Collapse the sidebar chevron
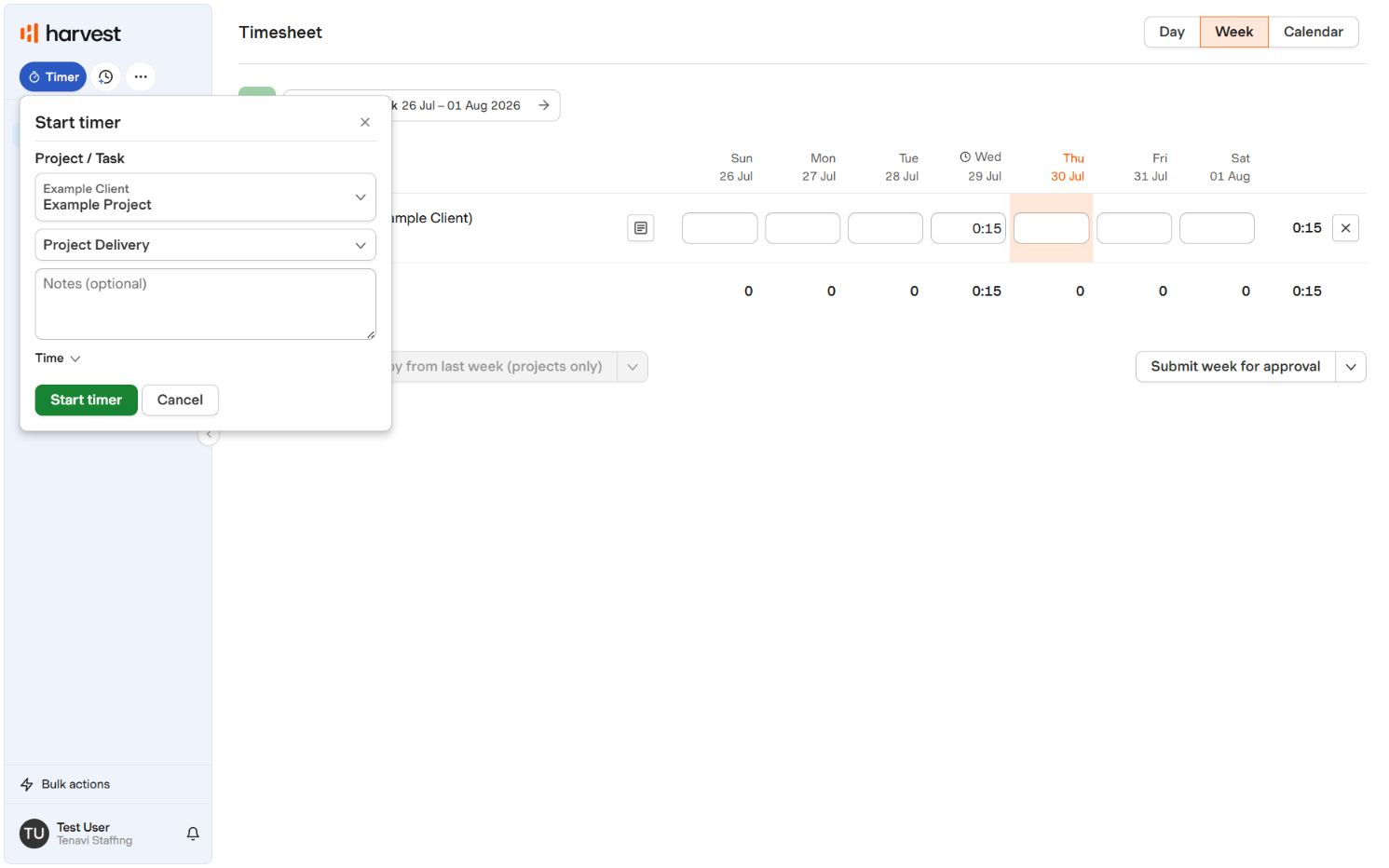Screen dimensions: 1389x868 pos(209,435)
